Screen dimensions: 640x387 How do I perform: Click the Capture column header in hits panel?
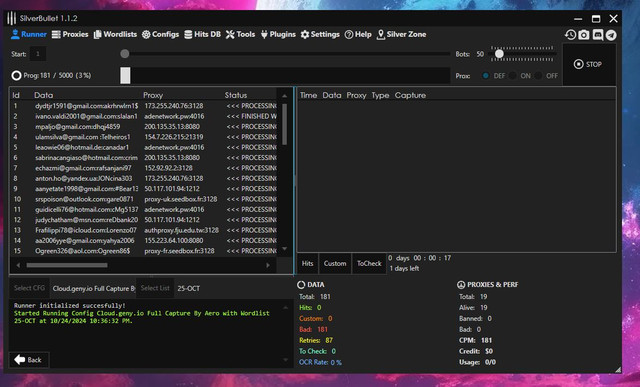tap(410, 95)
